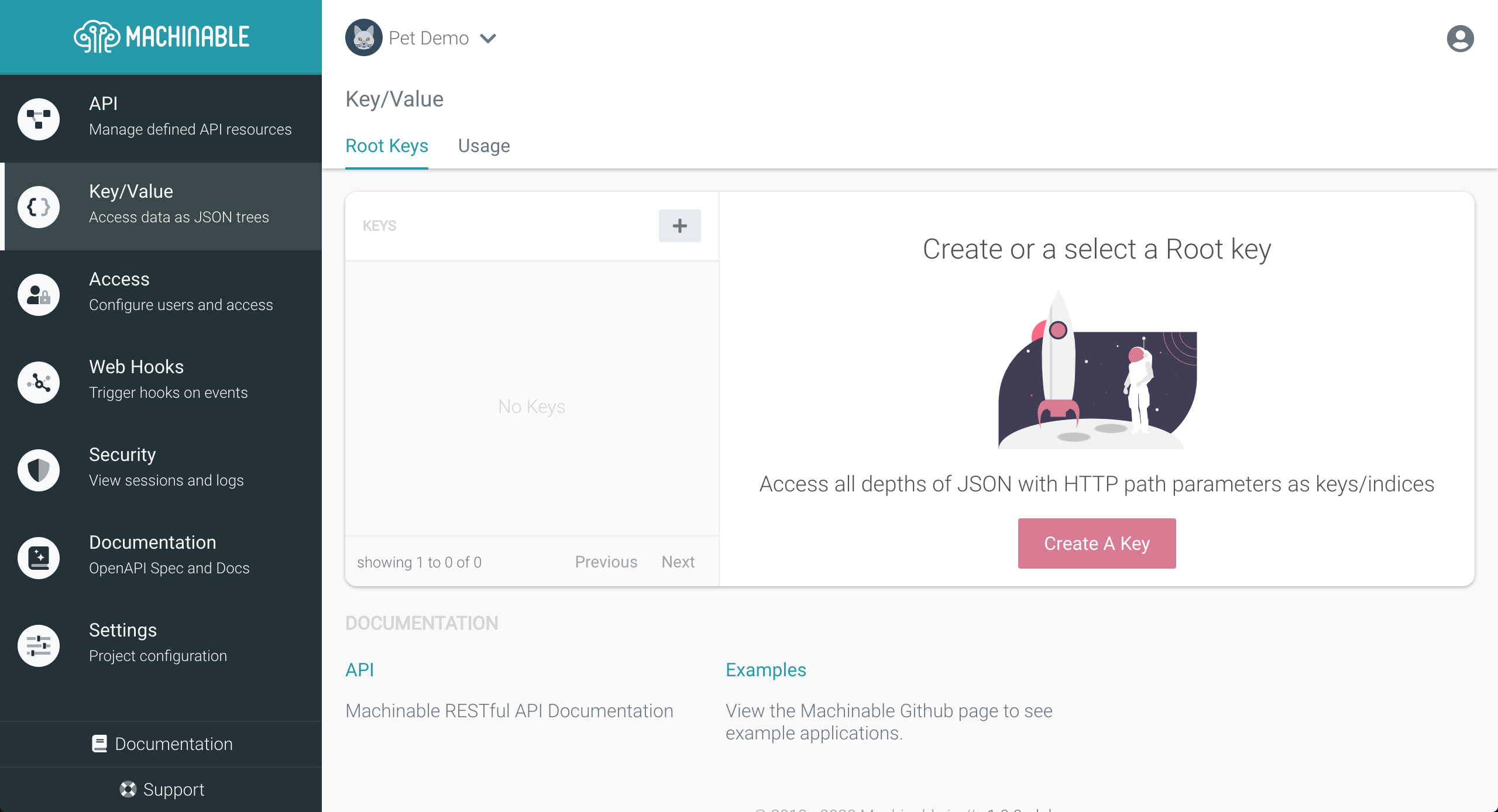The image size is (1498, 812).
Task: Click 'Machinable RESTful API Documentation' text
Action: (509, 711)
